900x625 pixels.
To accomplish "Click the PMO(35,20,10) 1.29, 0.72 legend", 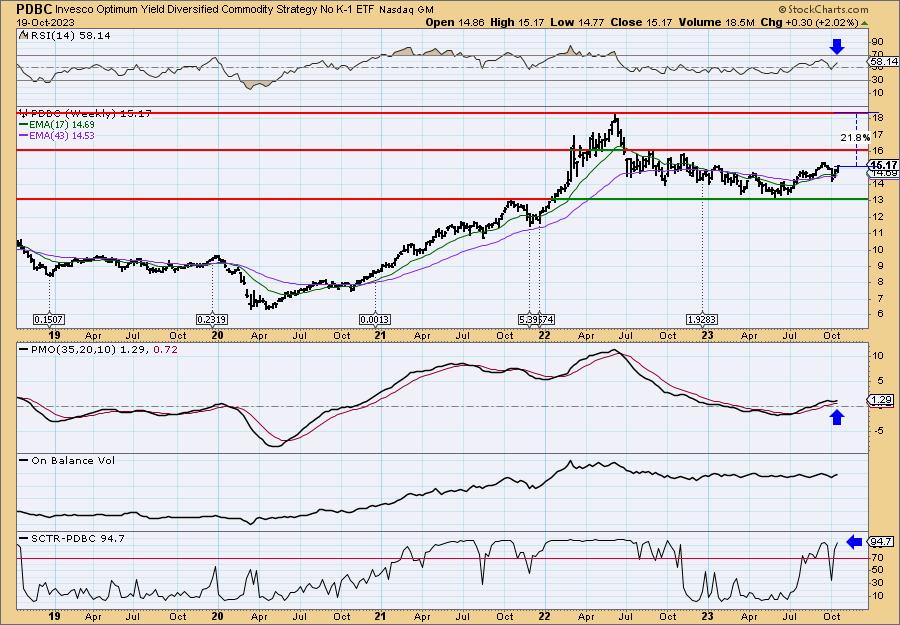I will click(x=99, y=348).
